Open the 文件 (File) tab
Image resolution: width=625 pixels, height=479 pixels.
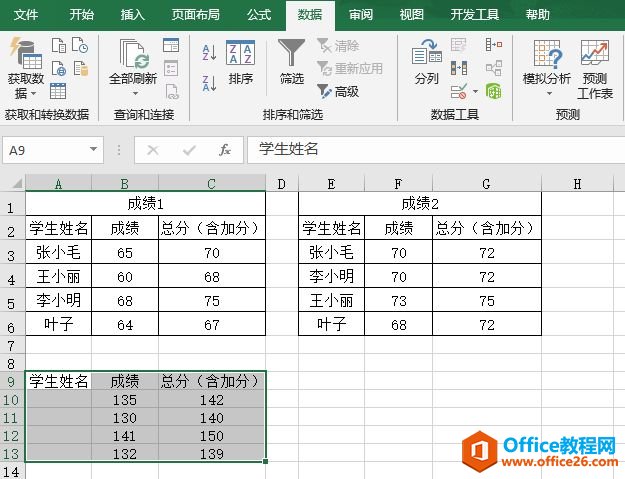coord(26,15)
